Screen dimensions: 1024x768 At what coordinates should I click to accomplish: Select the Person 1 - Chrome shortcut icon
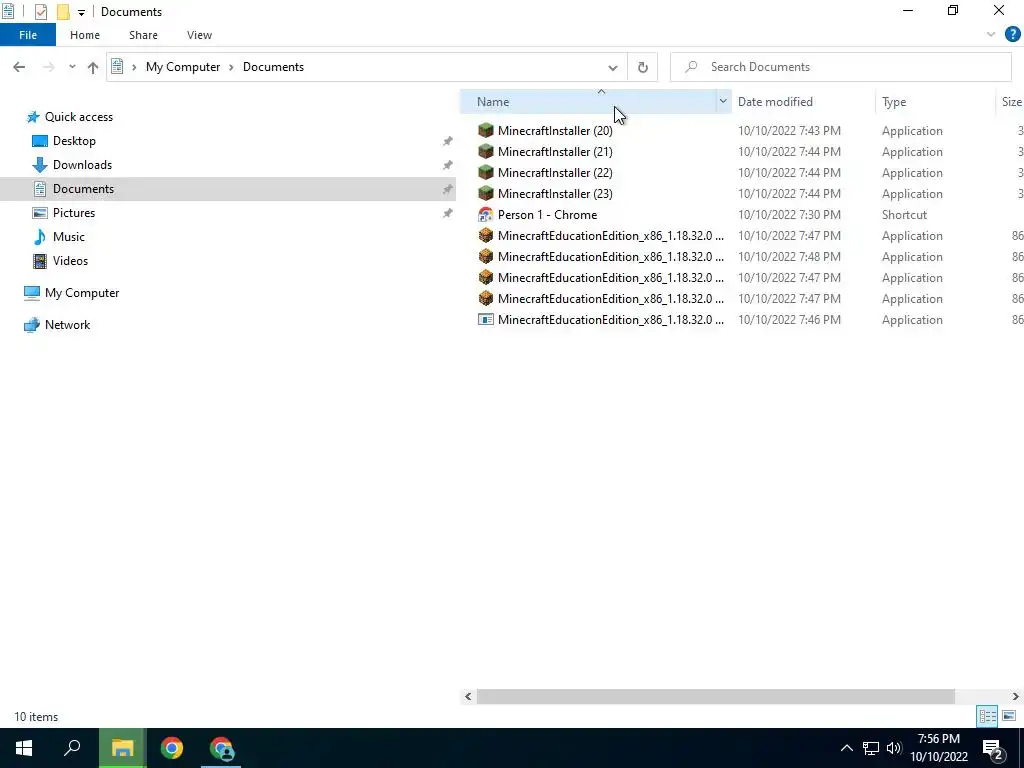tap(485, 214)
